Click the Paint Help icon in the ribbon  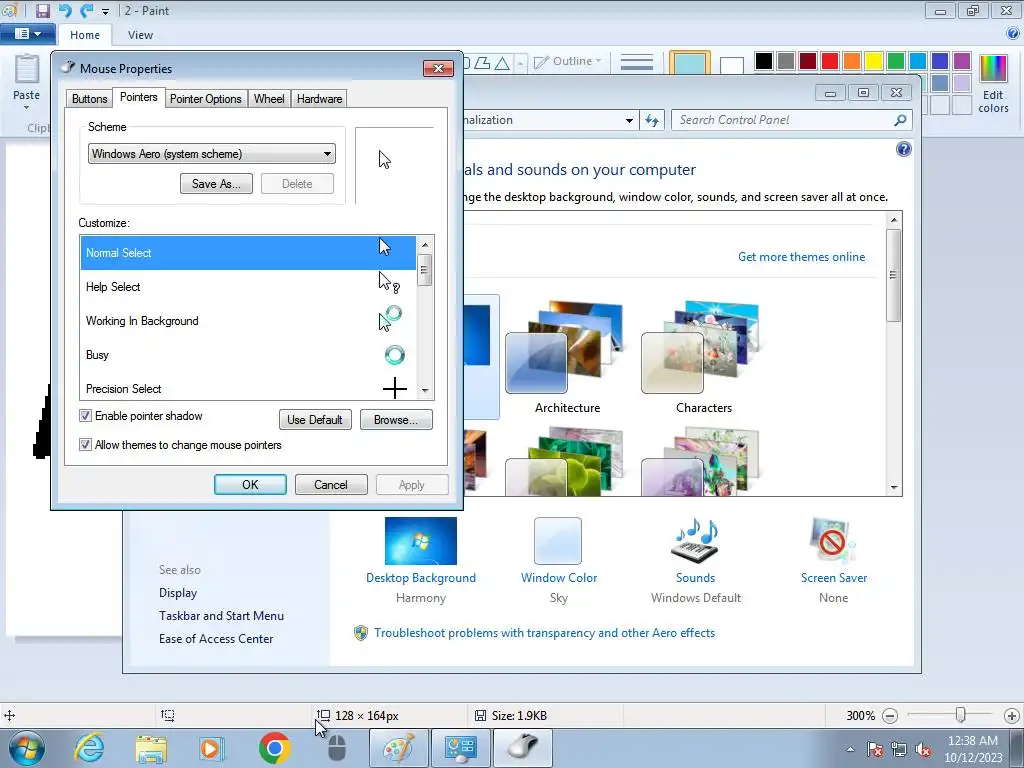click(x=1014, y=33)
